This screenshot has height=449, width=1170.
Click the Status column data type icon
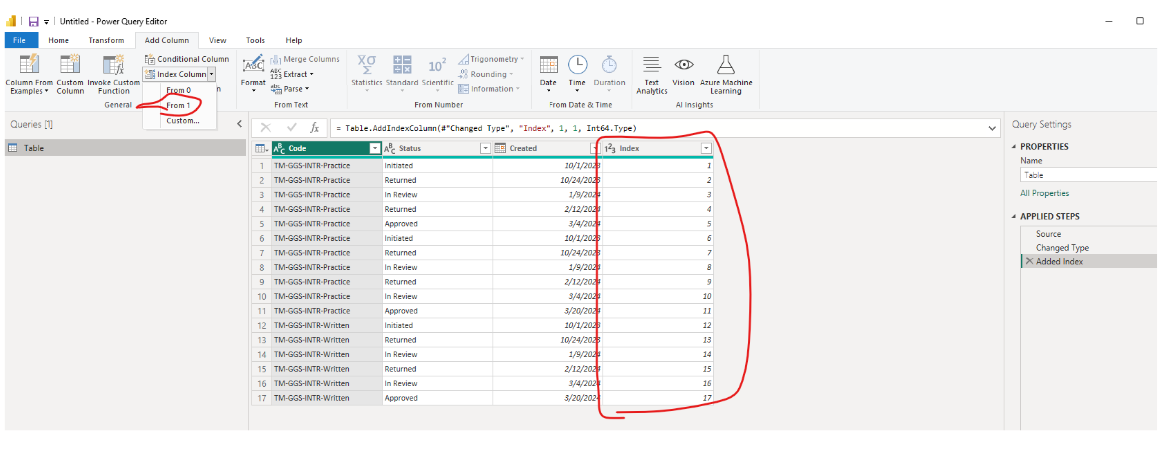pyautogui.click(x=390, y=148)
